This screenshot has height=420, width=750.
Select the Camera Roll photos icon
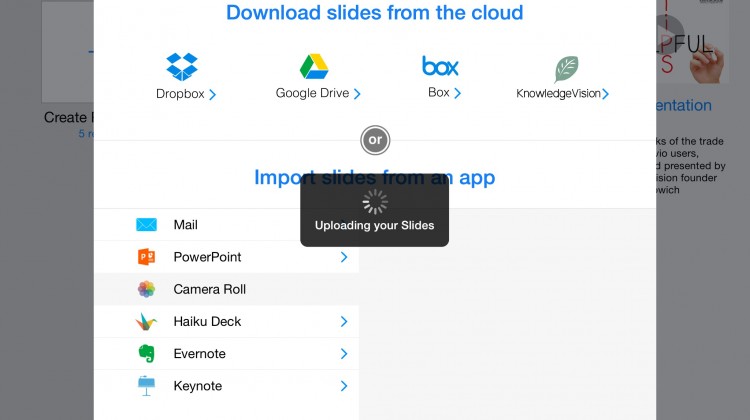[146, 289]
